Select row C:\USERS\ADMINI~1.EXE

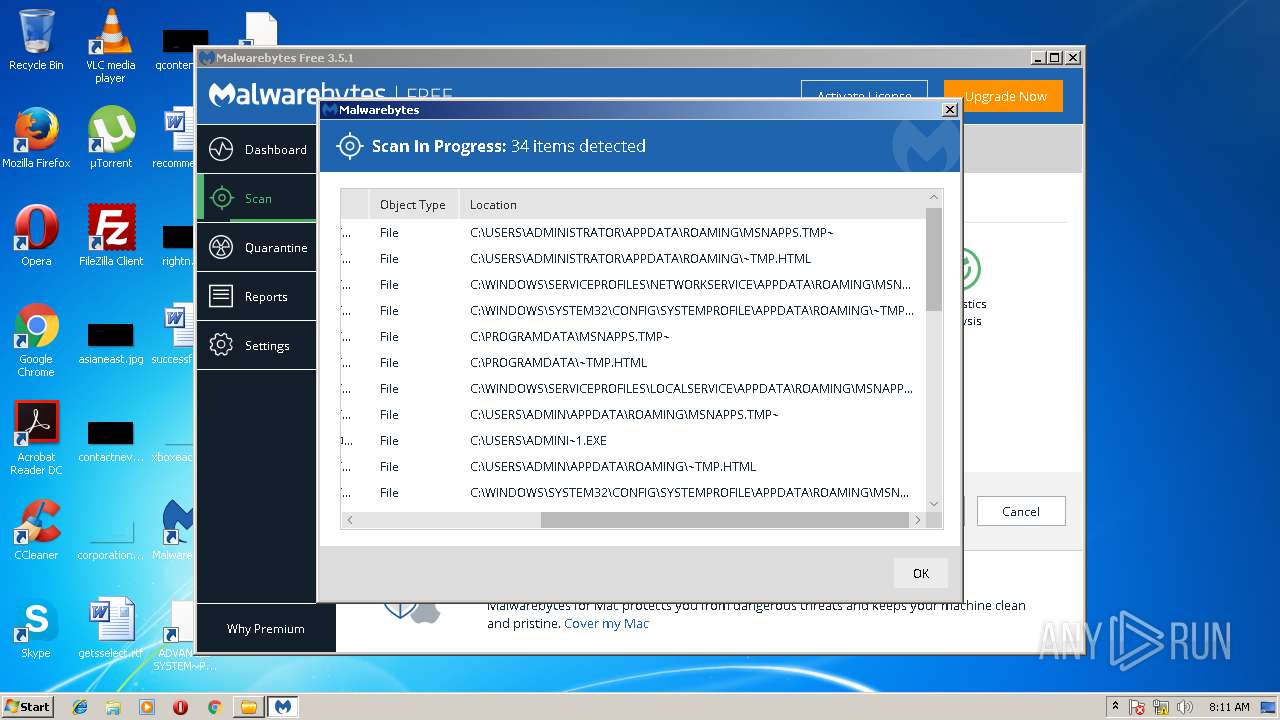[x=633, y=441]
